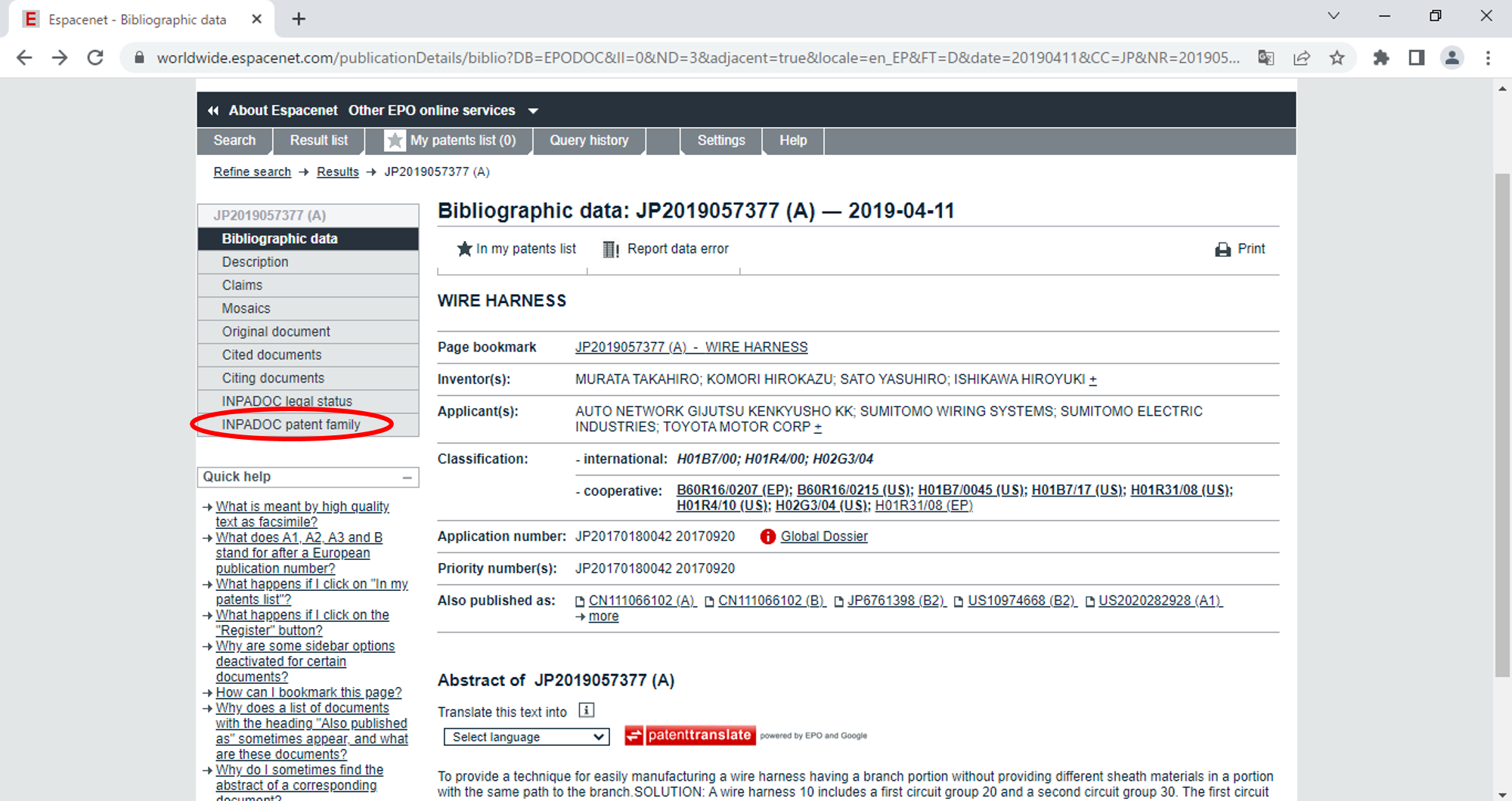Open the Help tab

793,141
